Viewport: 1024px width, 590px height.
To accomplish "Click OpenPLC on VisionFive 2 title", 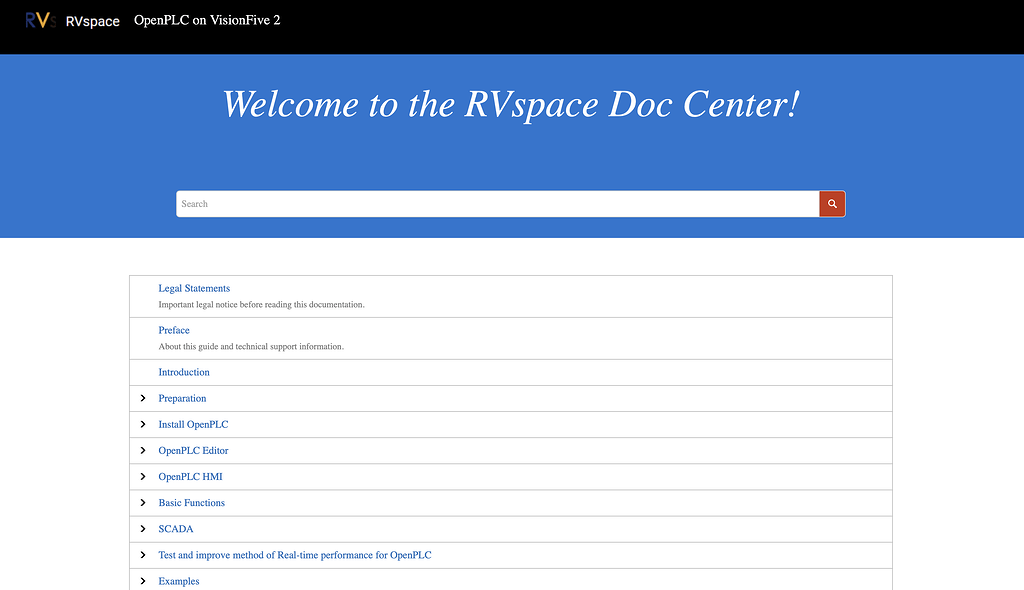I will tap(207, 20).
